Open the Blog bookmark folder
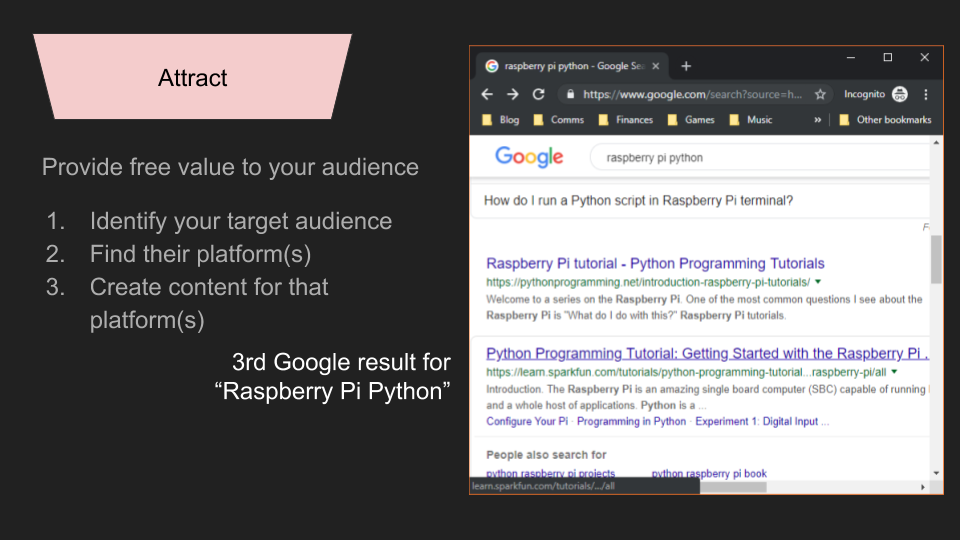The width and height of the screenshot is (960, 540). tap(501, 120)
